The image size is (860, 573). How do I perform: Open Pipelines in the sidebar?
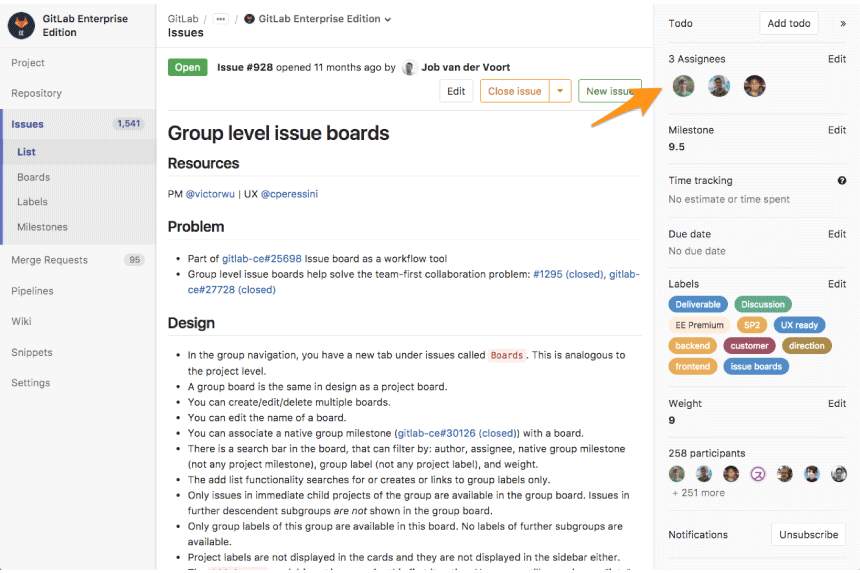pos(32,291)
